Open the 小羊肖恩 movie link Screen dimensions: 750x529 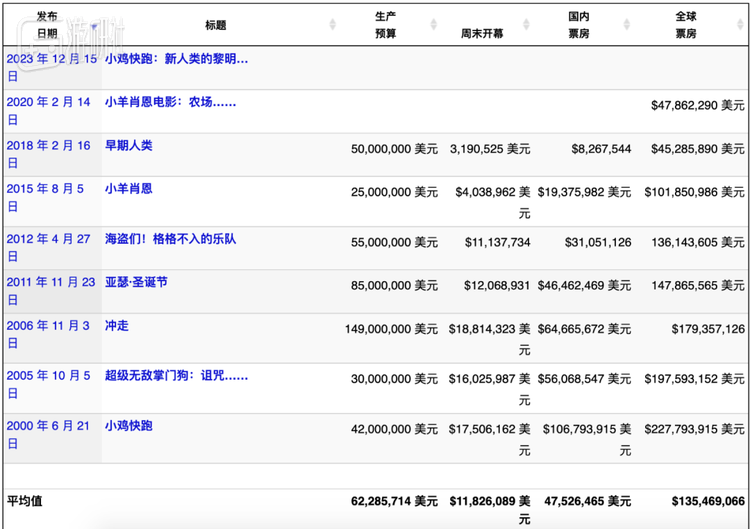[x=129, y=188]
